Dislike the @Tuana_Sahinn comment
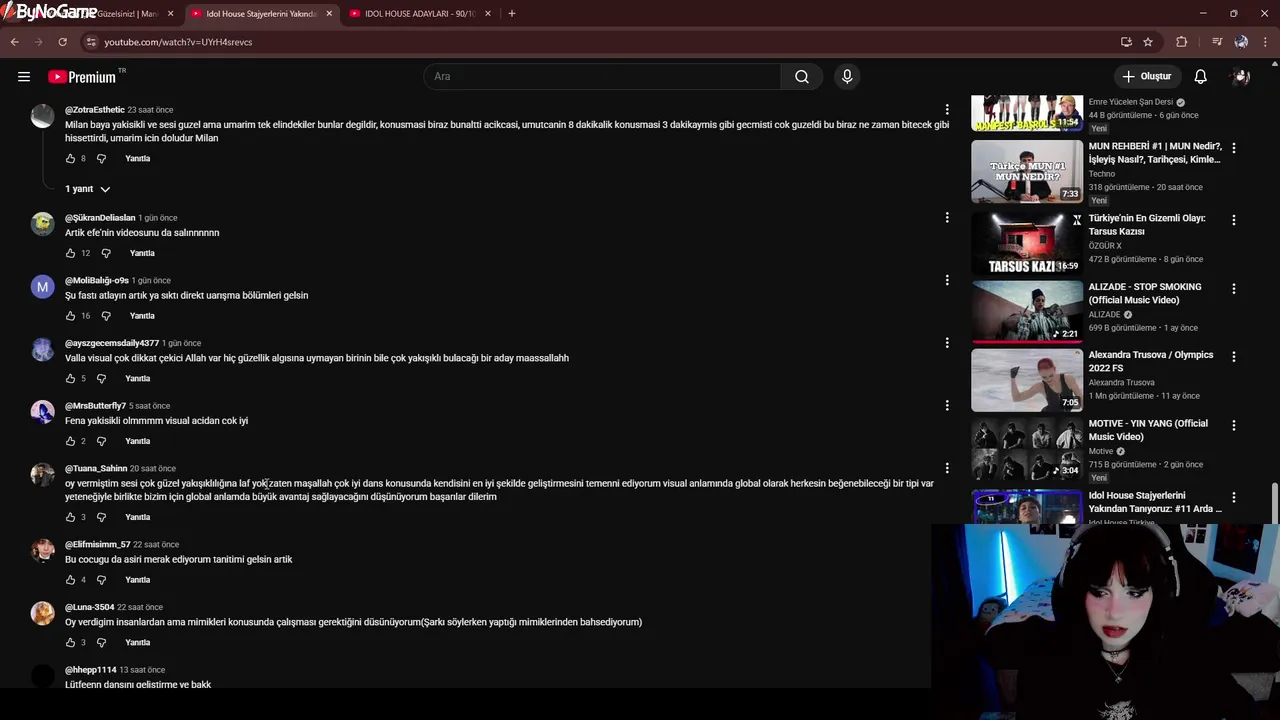The width and height of the screenshot is (1280, 720). point(101,517)
